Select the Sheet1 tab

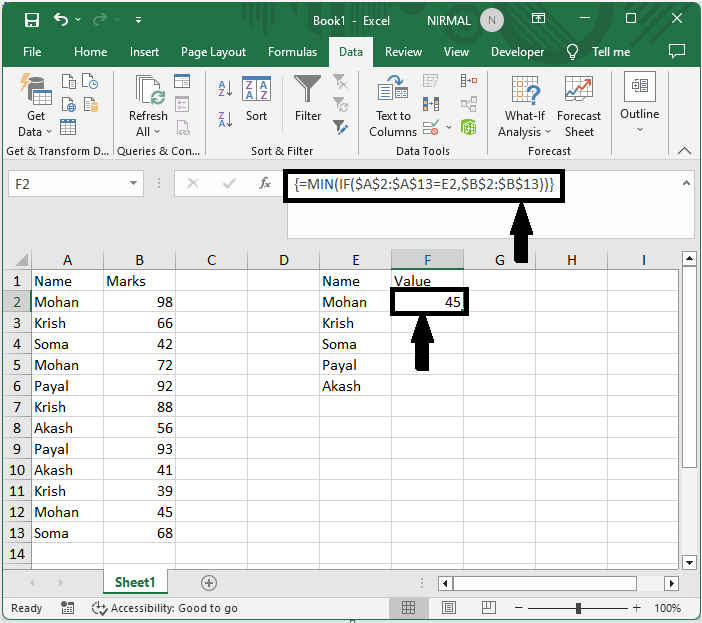(x=135, y=582)
